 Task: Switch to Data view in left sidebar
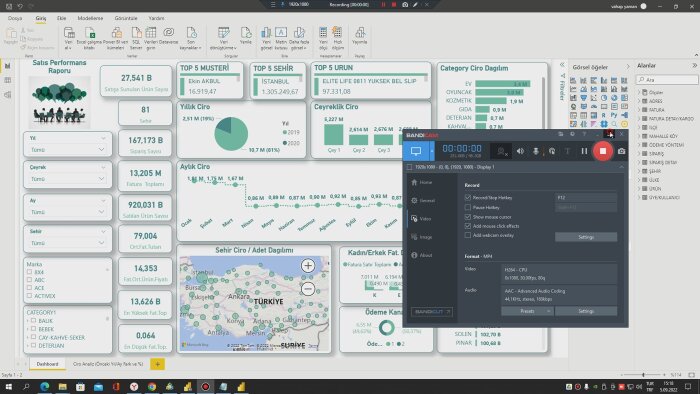[8, 80]
